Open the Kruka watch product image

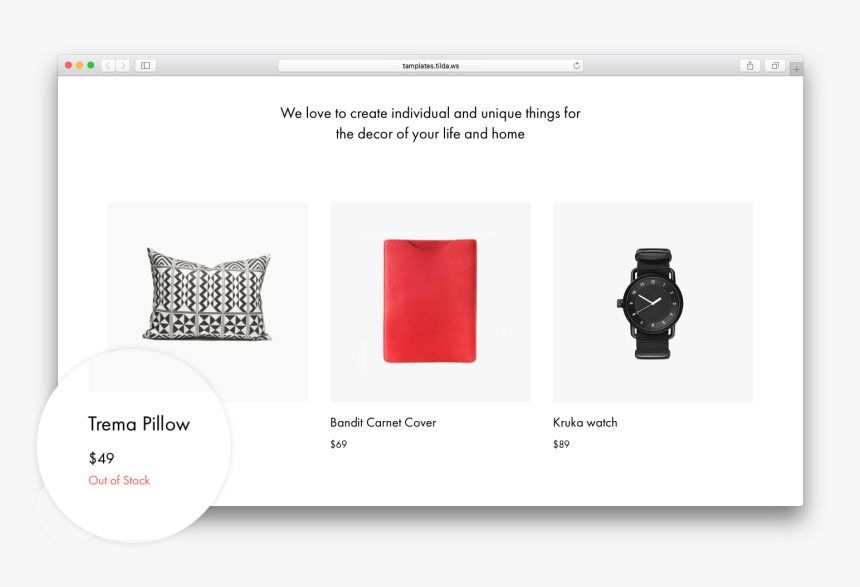[653, 302]
